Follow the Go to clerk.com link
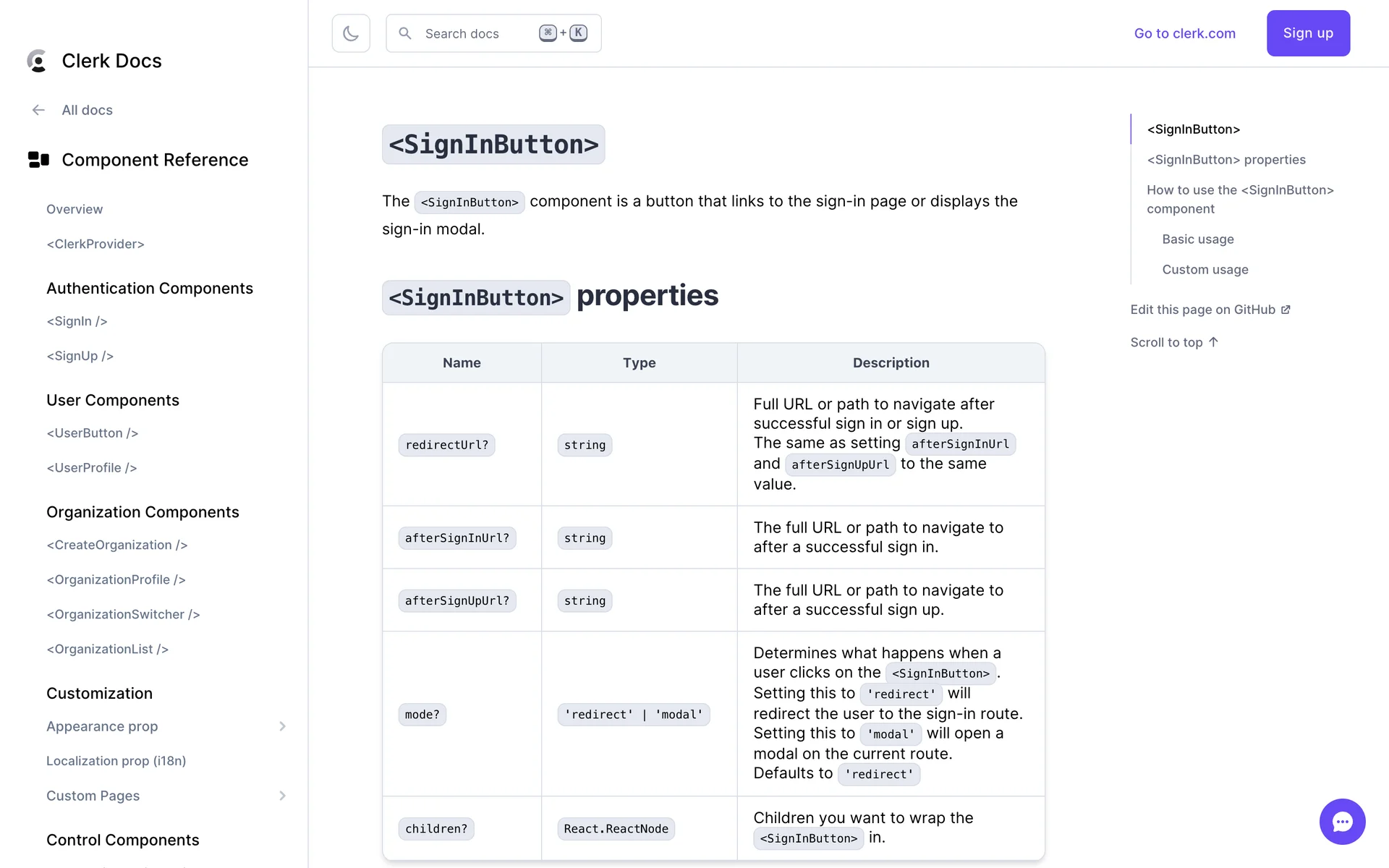Viewport: 1389px width, 868px height. coord(1184,33)
